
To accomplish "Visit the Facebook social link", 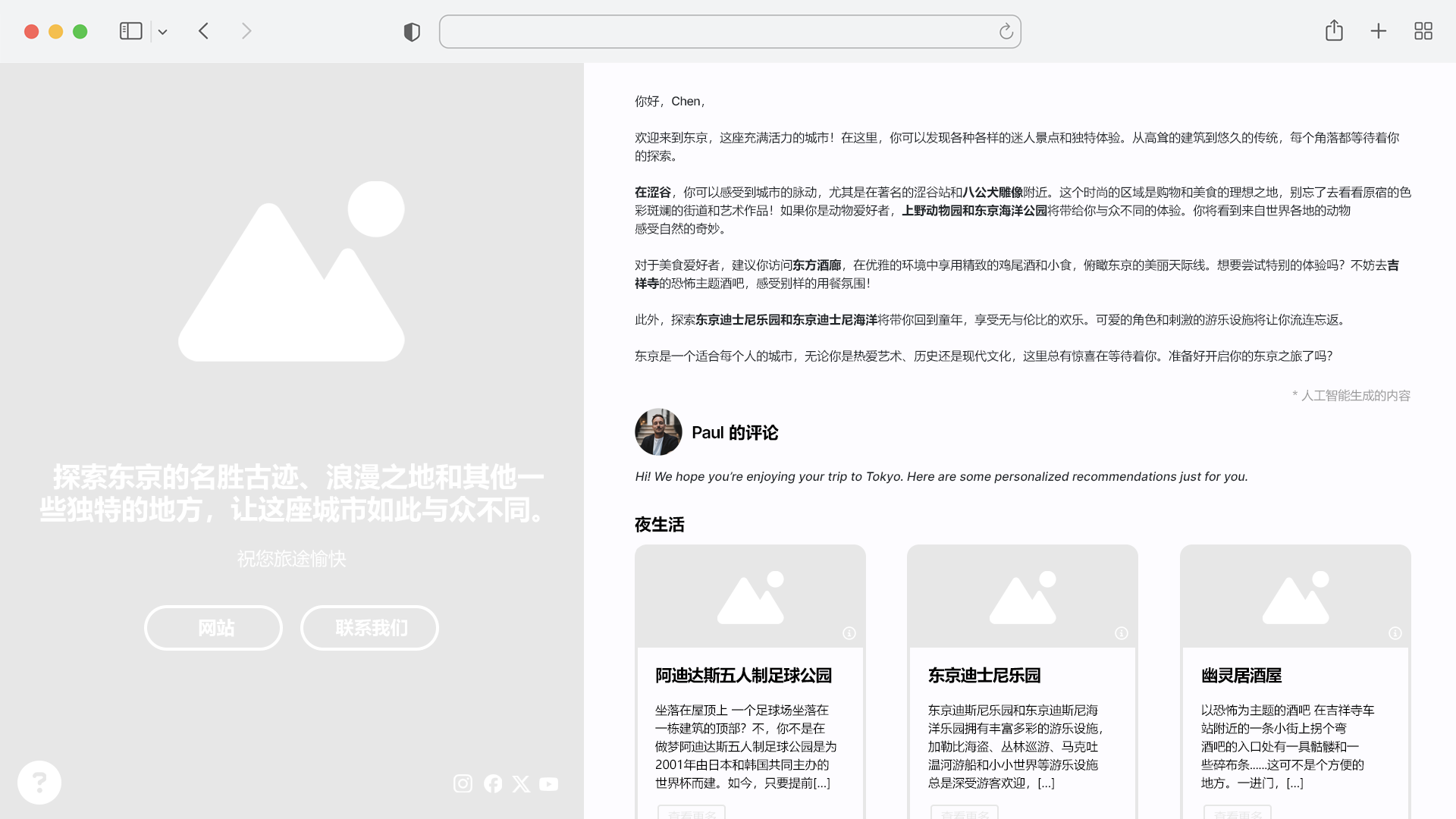I will coord(493,784).
